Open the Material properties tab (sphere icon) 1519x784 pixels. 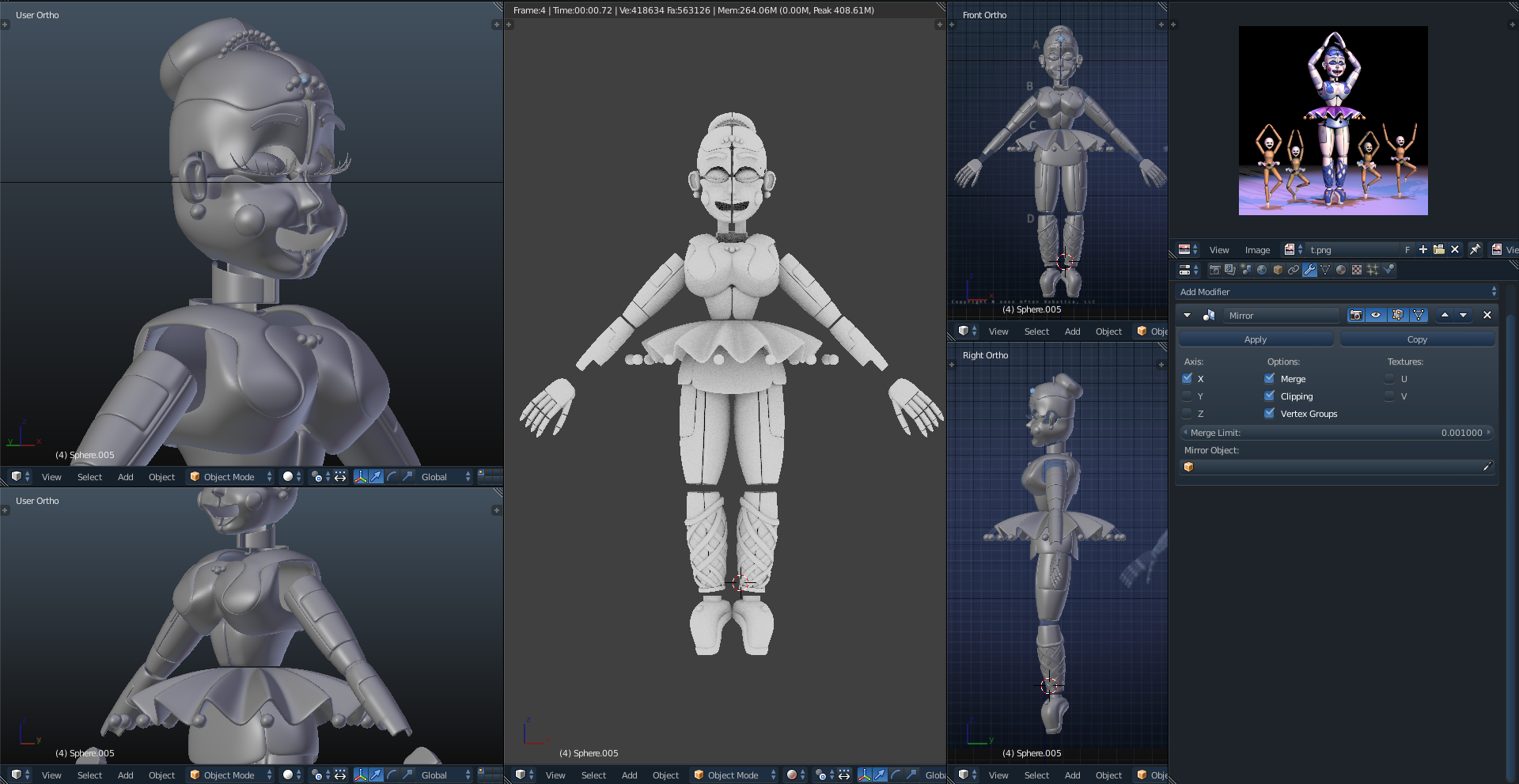(1341, 270)
